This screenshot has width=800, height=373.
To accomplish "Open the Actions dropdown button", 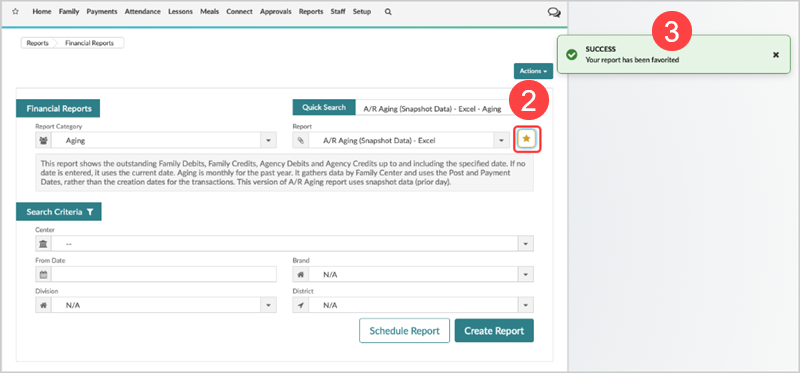I will tap(533, 71).
